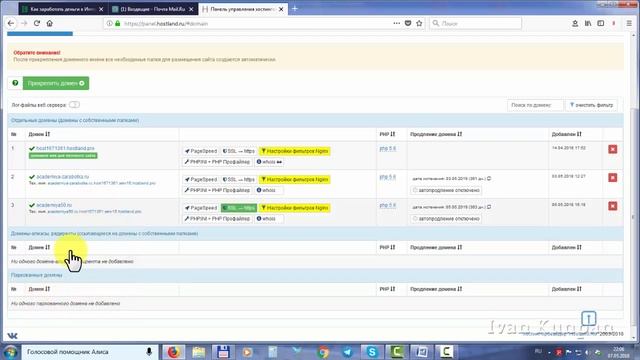The width and height of the screenshot is (640, 360).
Task: Sort the alias domains table by PHP
Action: pos(387,247)
